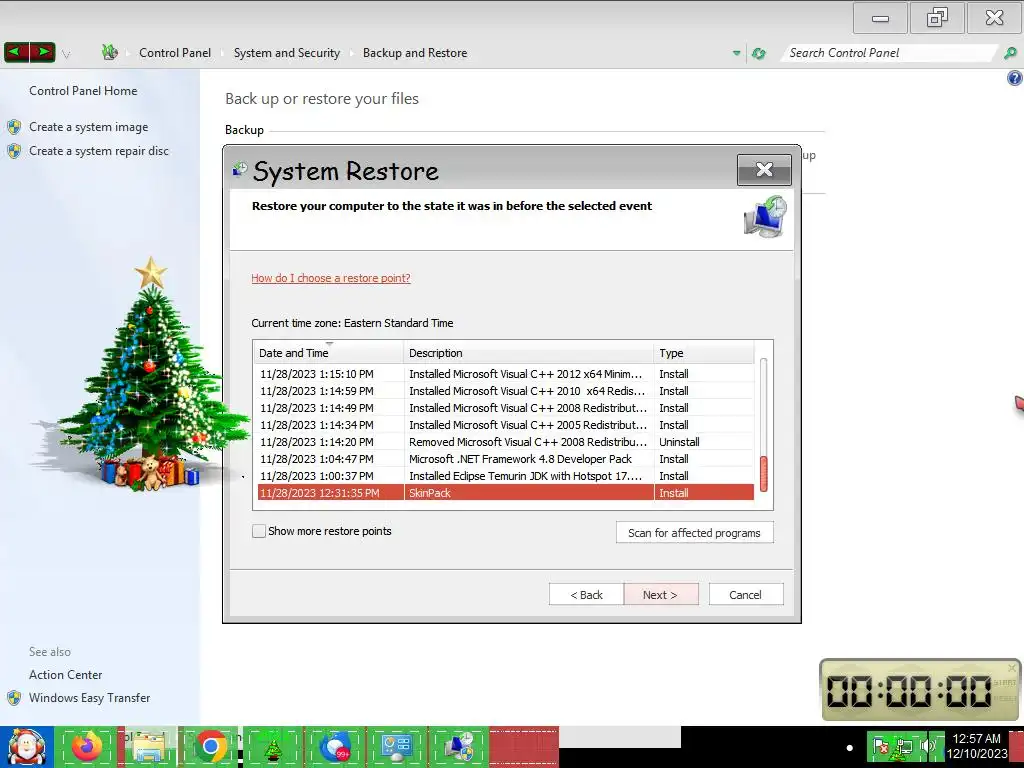Click the search magnifier icon
Viewport: 1024px width, 768px height.
pyautogui.click(x=1010, y=53)
